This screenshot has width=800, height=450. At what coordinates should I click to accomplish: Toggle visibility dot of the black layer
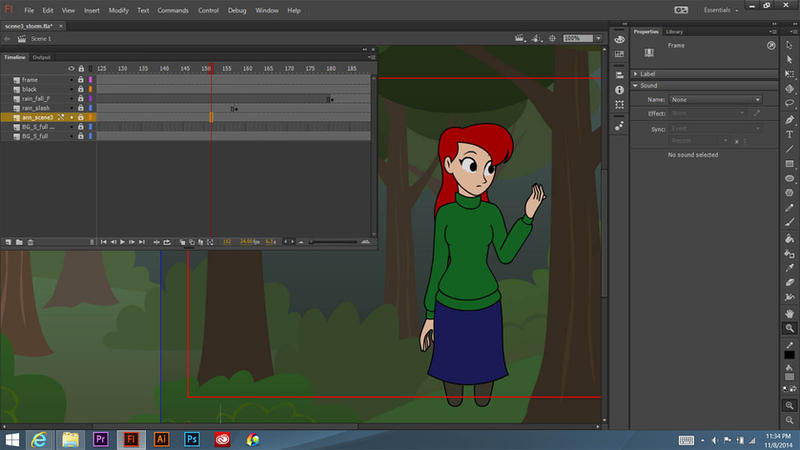[71, 89]
